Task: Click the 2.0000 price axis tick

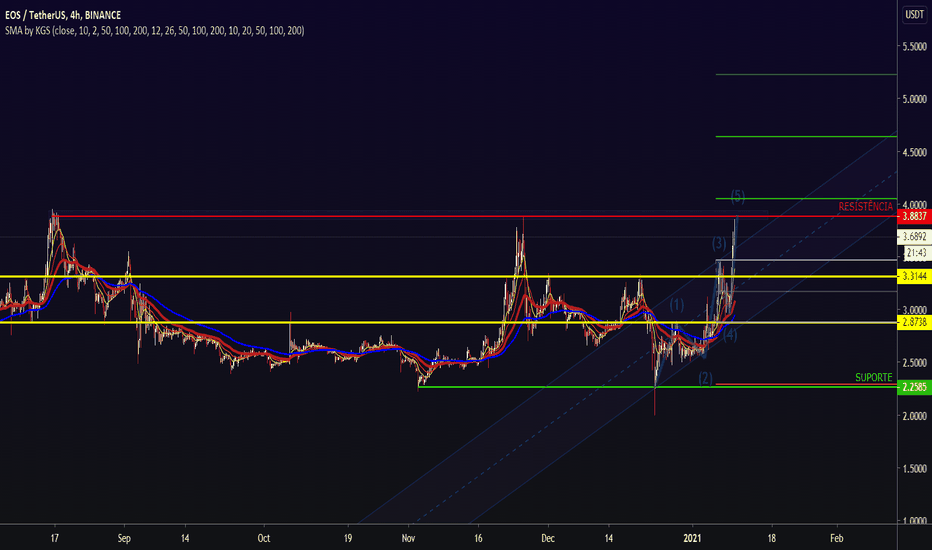Action: click(914, 416)
